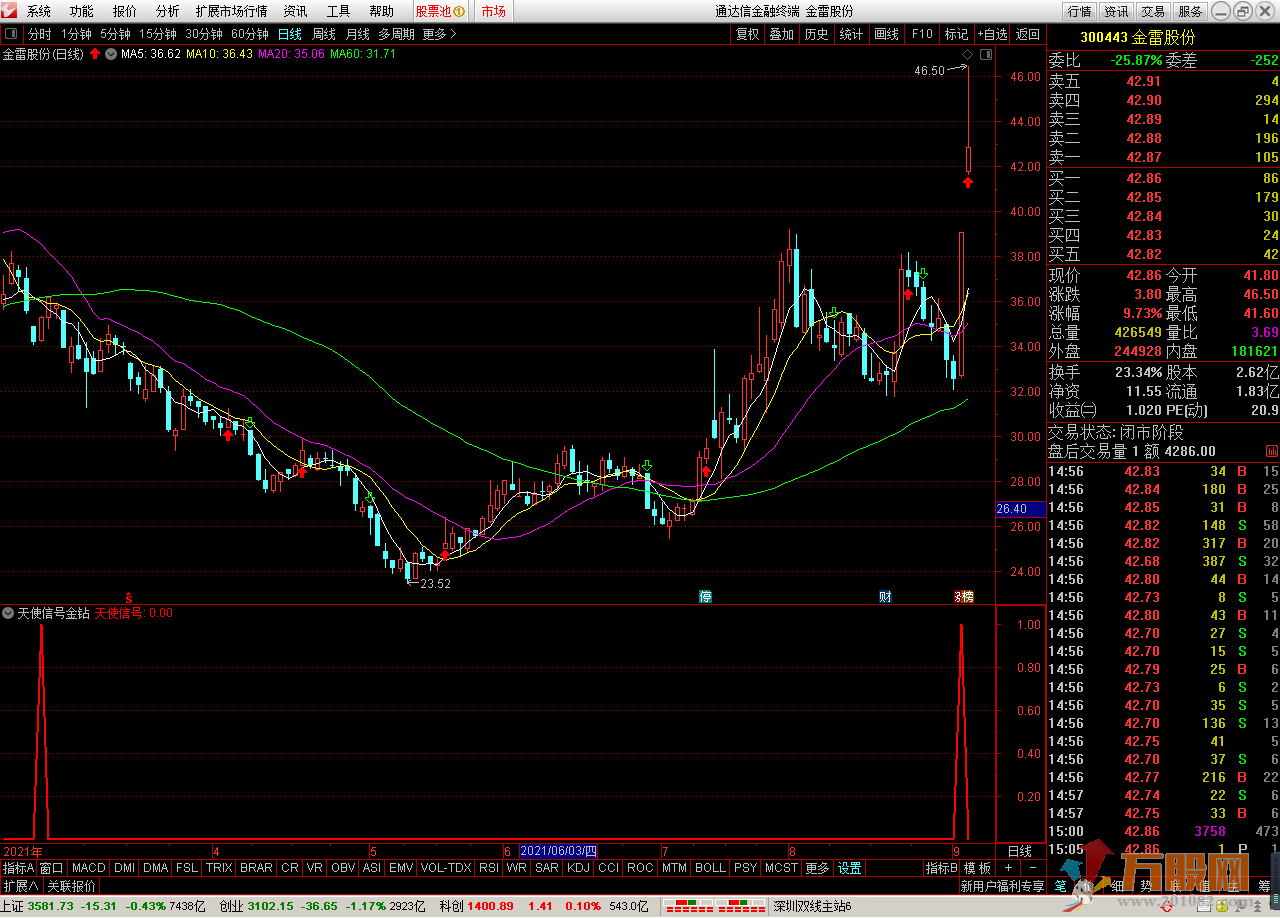Image resolution: width=1280 pixels, height=918 pixels.
Task: Open the 股票池 tab
Action: click(x=440, y=11)
